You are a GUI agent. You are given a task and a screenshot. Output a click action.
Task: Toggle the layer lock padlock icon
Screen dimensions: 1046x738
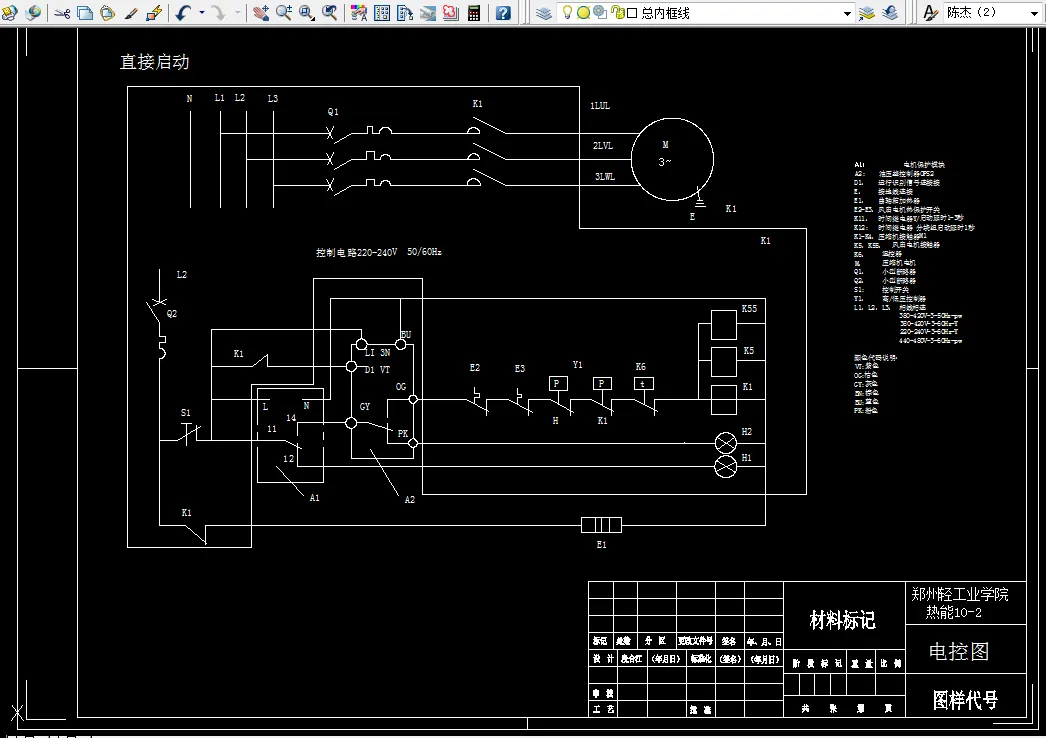[618, 13]
